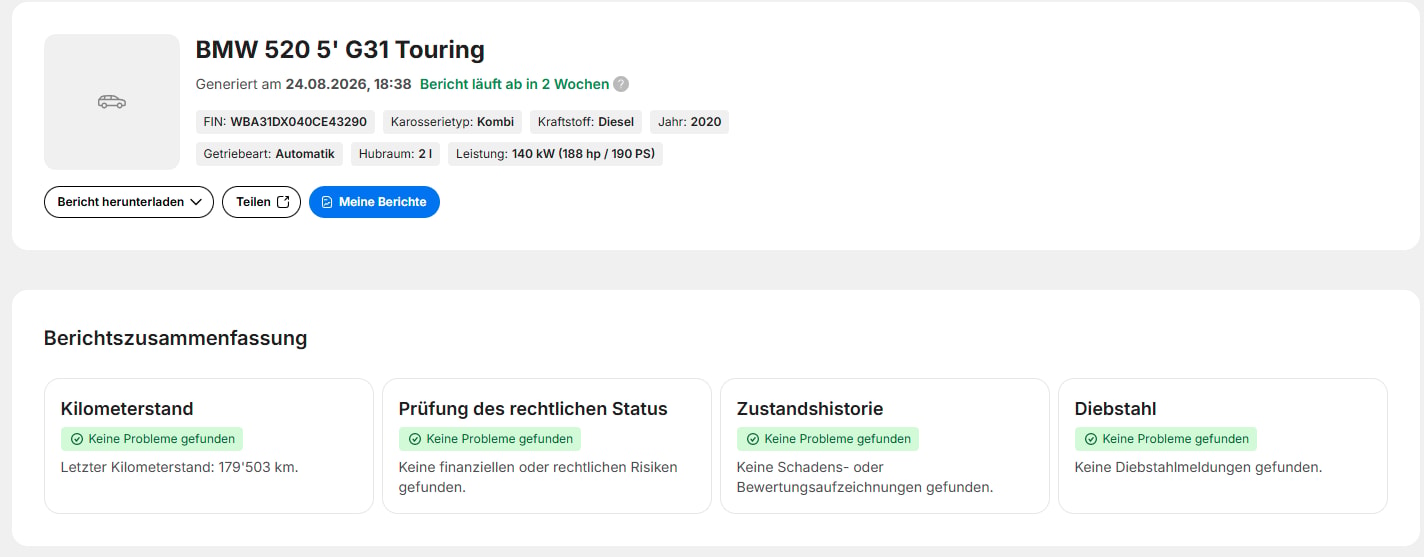Click the Hubraum 2 l tag

pos(395,154)
